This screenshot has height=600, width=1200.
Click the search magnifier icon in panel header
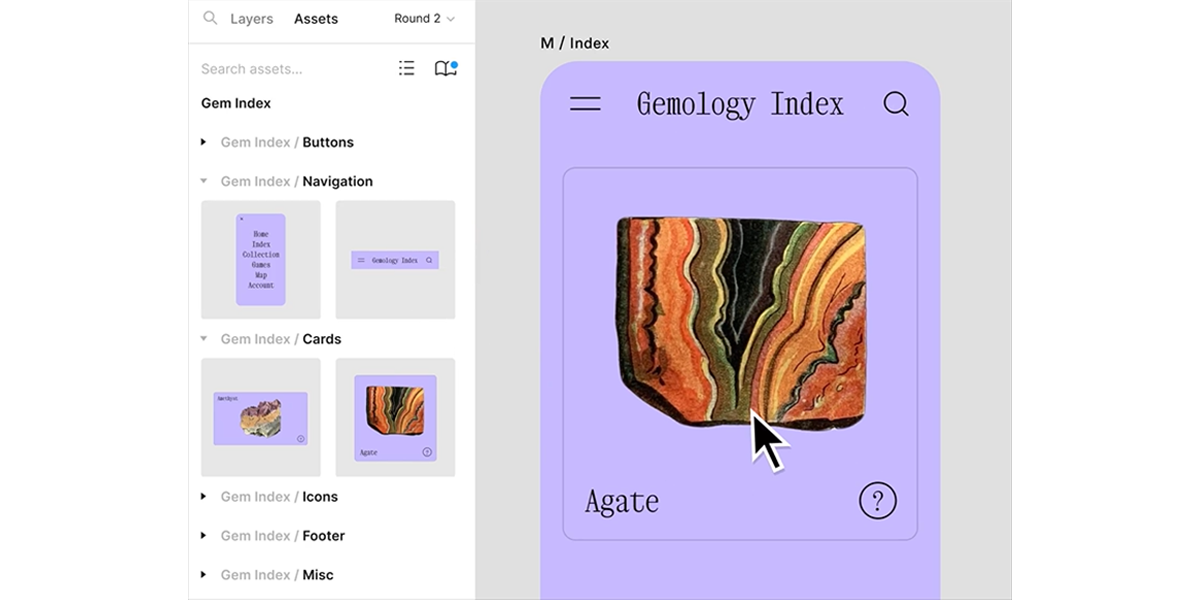click(210, 18)
